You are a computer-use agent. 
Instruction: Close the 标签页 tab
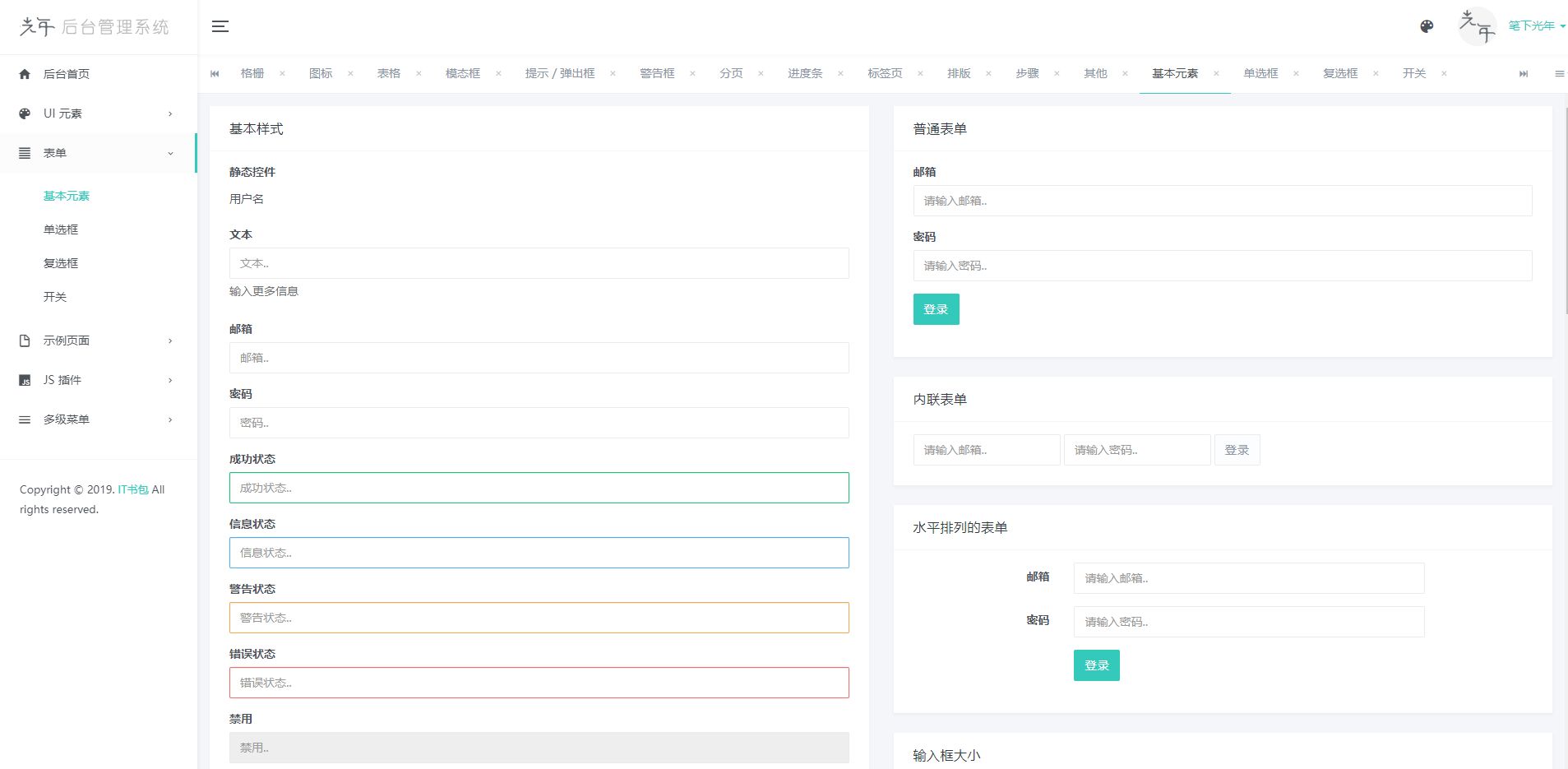920,74
